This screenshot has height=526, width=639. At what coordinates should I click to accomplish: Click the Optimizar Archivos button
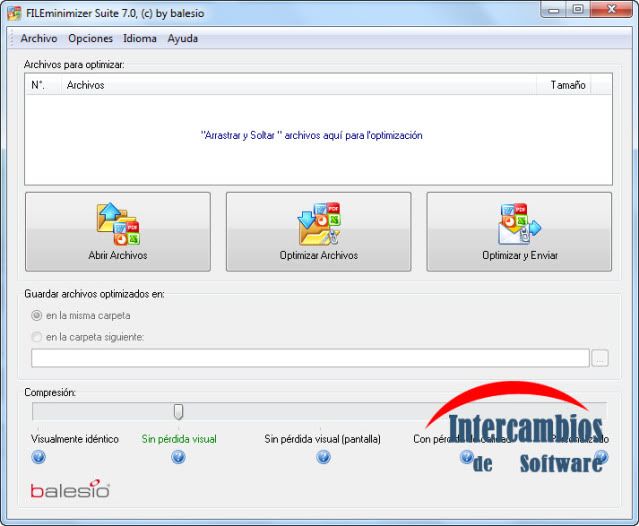tap(319, 232)
